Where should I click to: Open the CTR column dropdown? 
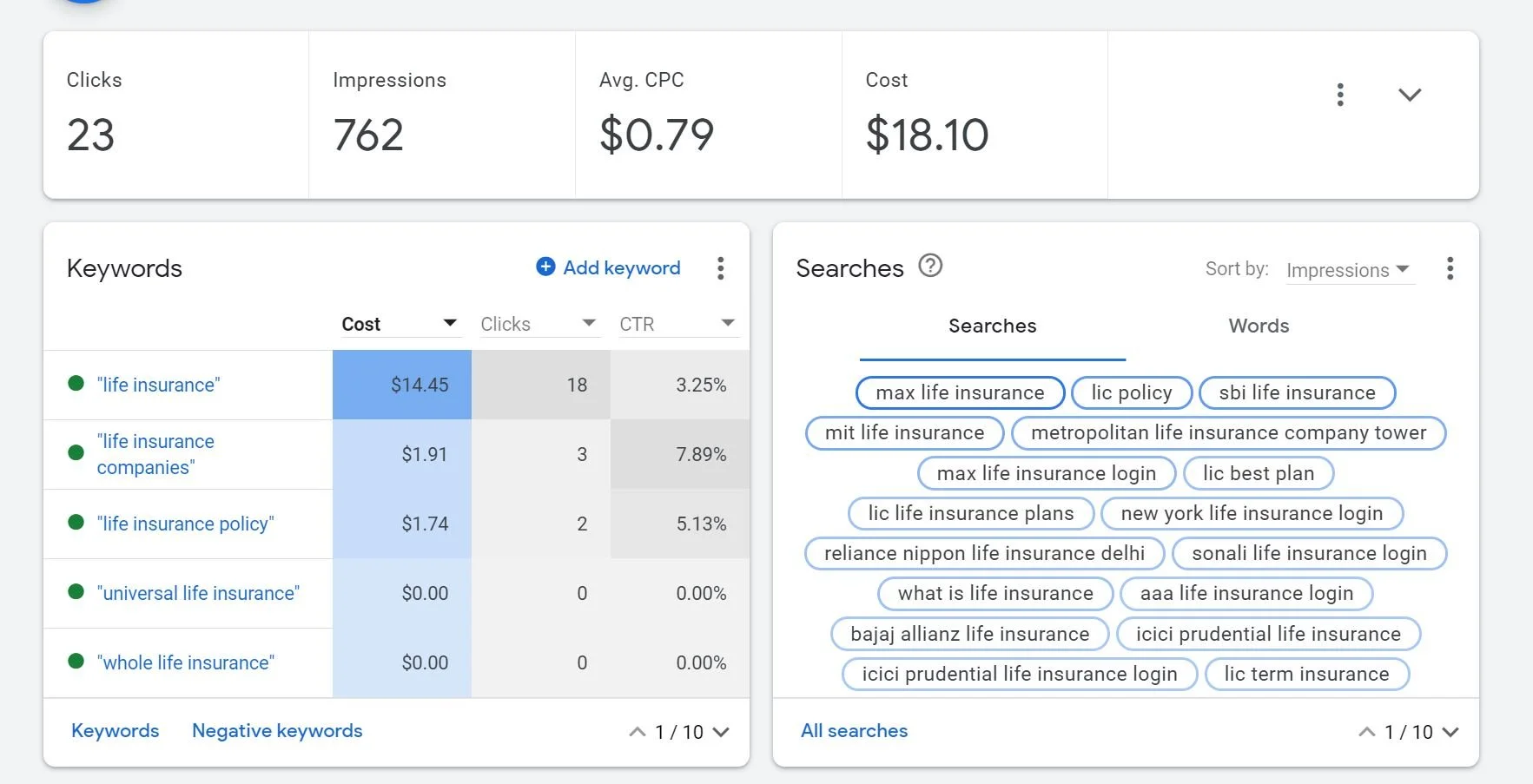tap(728, 323)
